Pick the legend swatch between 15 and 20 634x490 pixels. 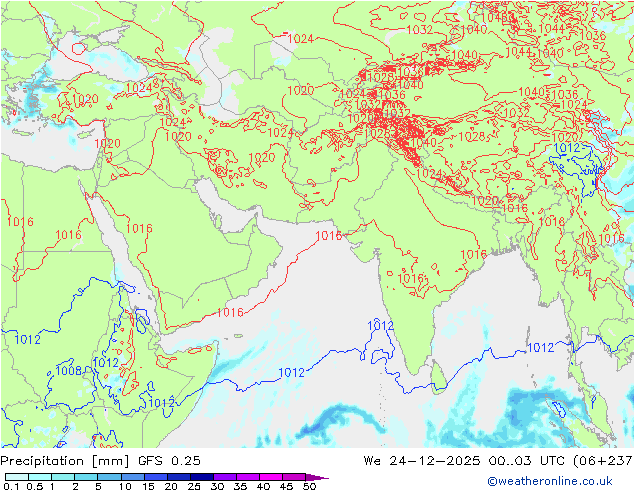(x=155, y=477)
